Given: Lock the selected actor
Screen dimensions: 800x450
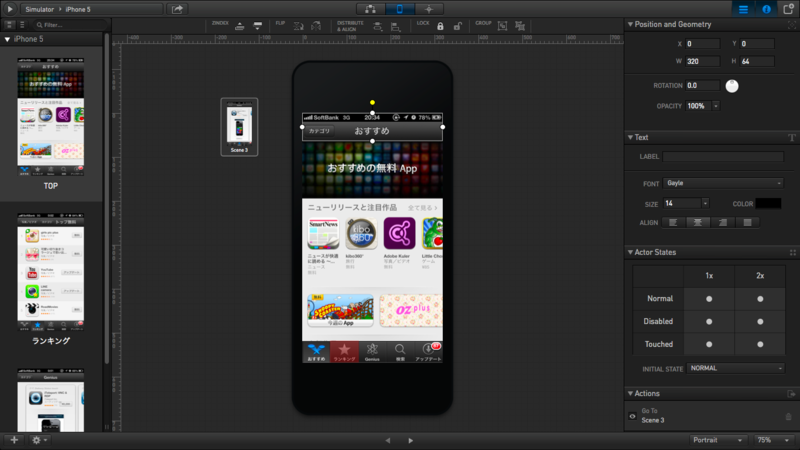Looking at the screenshot, I should coord(440,26).
